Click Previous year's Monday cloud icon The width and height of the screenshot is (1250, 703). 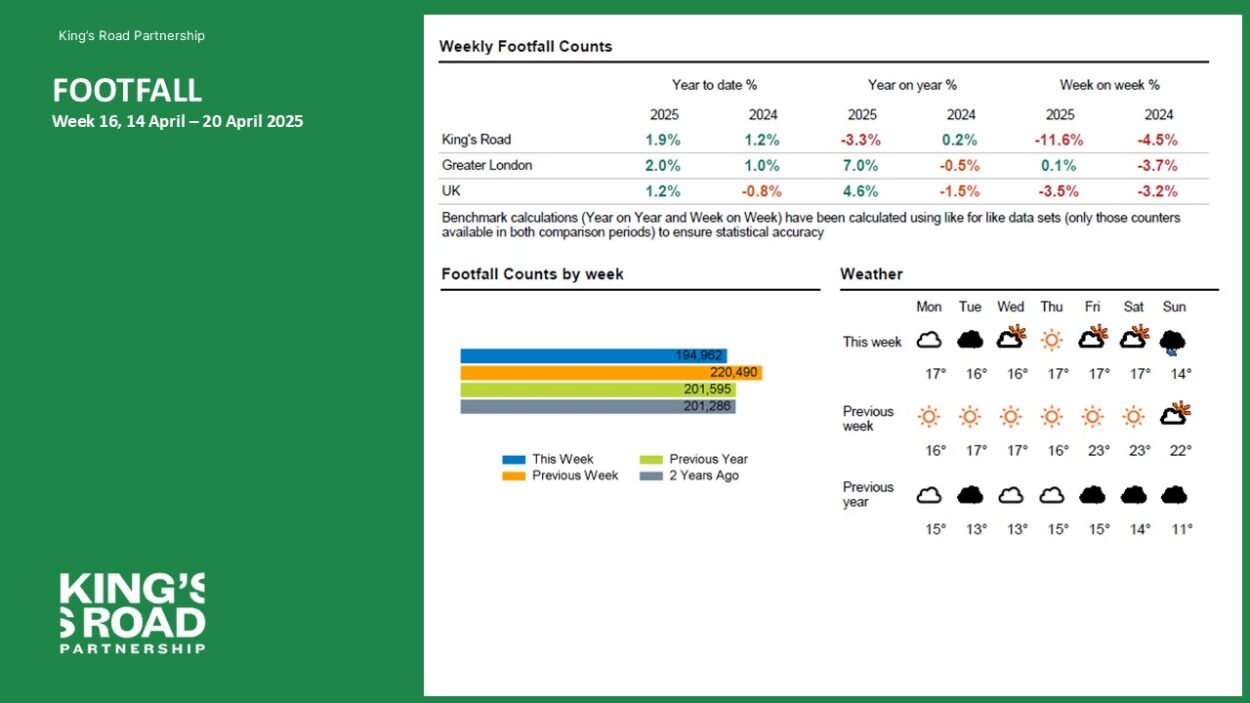click(930, 495)
